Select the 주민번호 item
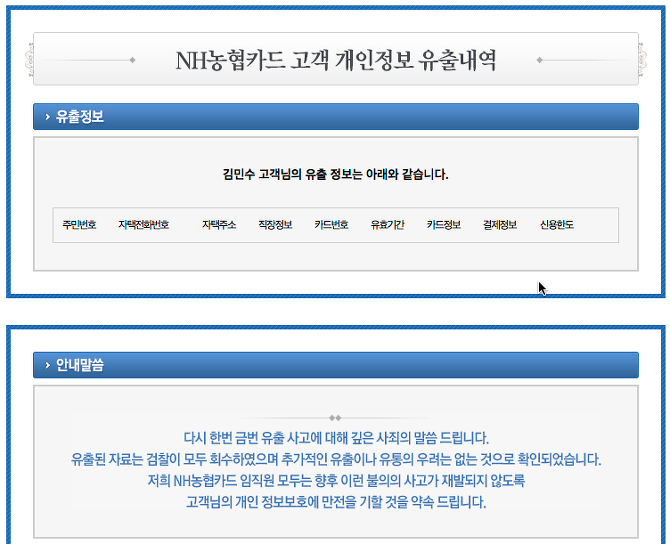This screenshot has width=670, height=544. pos(79,225)
